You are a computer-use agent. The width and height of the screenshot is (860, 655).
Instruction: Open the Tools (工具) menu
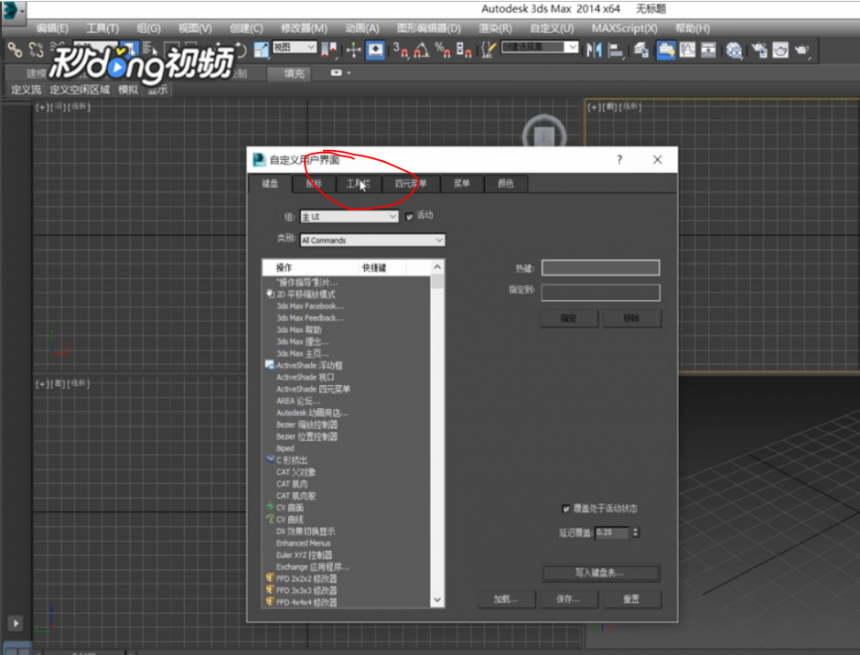click(102, 29)
